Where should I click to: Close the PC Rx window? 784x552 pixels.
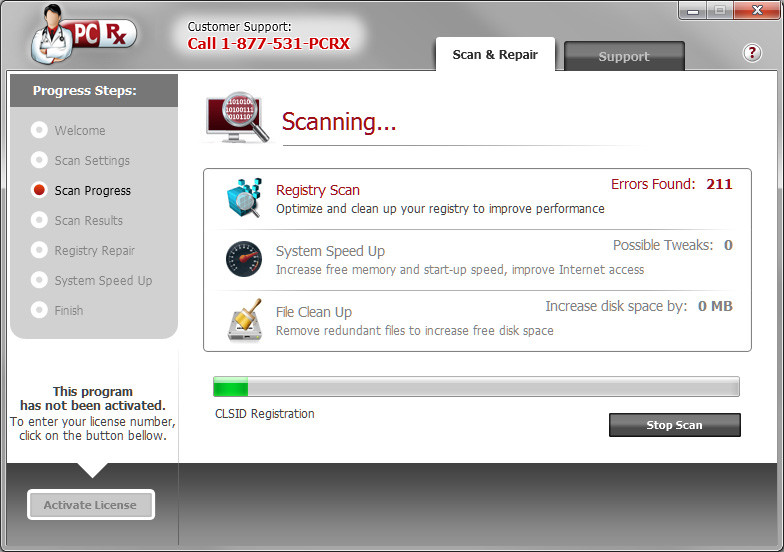[756, 10]
